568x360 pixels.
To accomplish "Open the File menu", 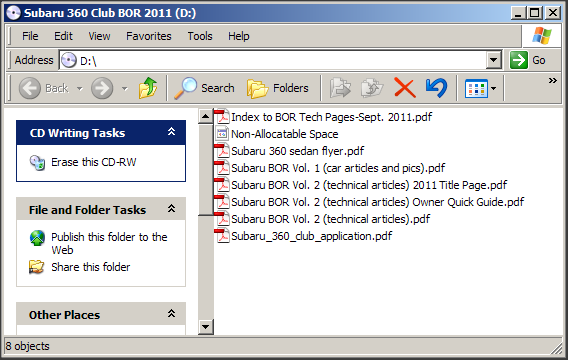I will tap(30, 36).
